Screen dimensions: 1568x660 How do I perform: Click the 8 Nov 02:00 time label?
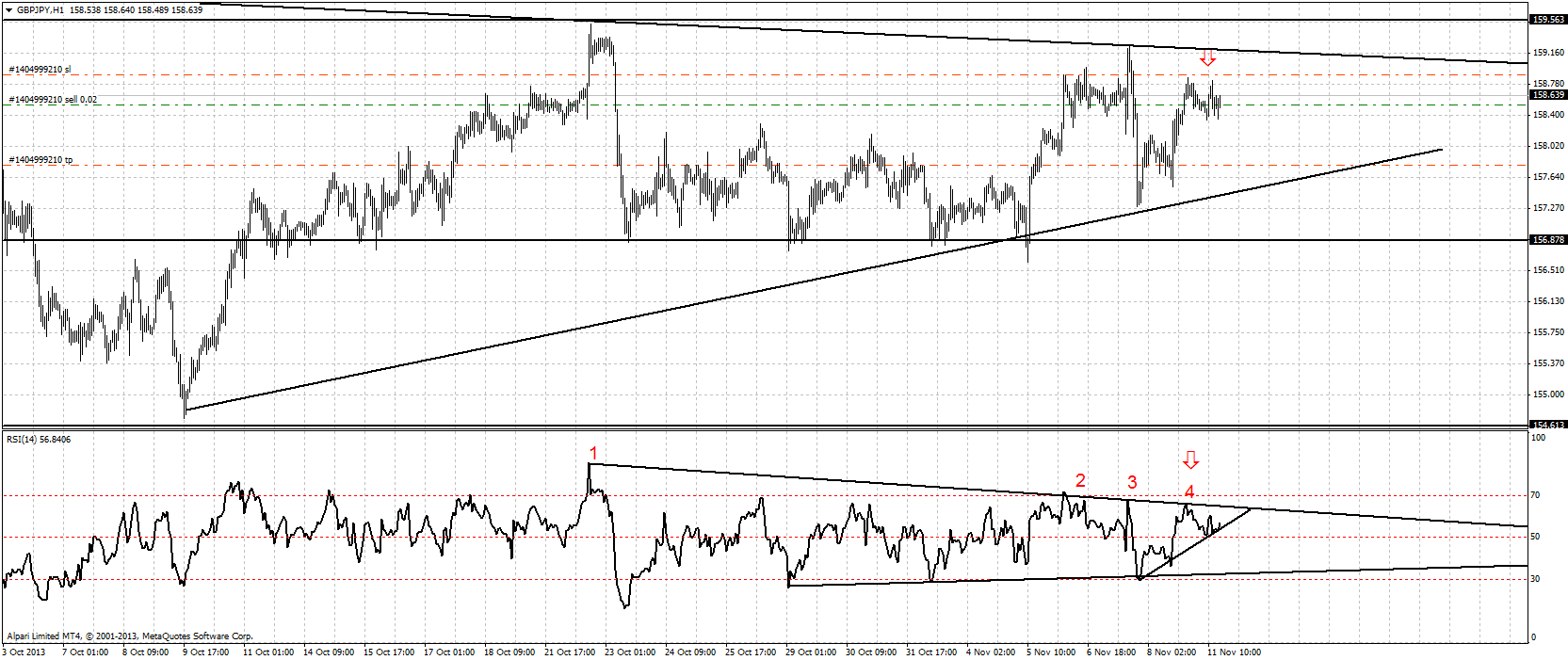click(1172, 652)
